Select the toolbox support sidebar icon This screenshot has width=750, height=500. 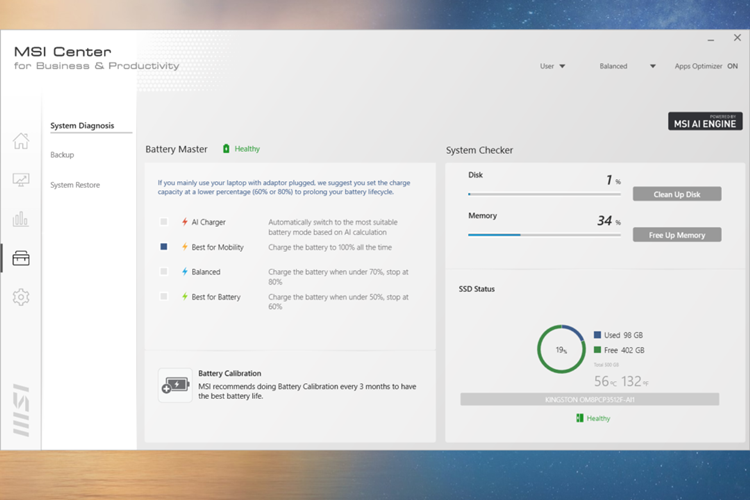[21, 258]
